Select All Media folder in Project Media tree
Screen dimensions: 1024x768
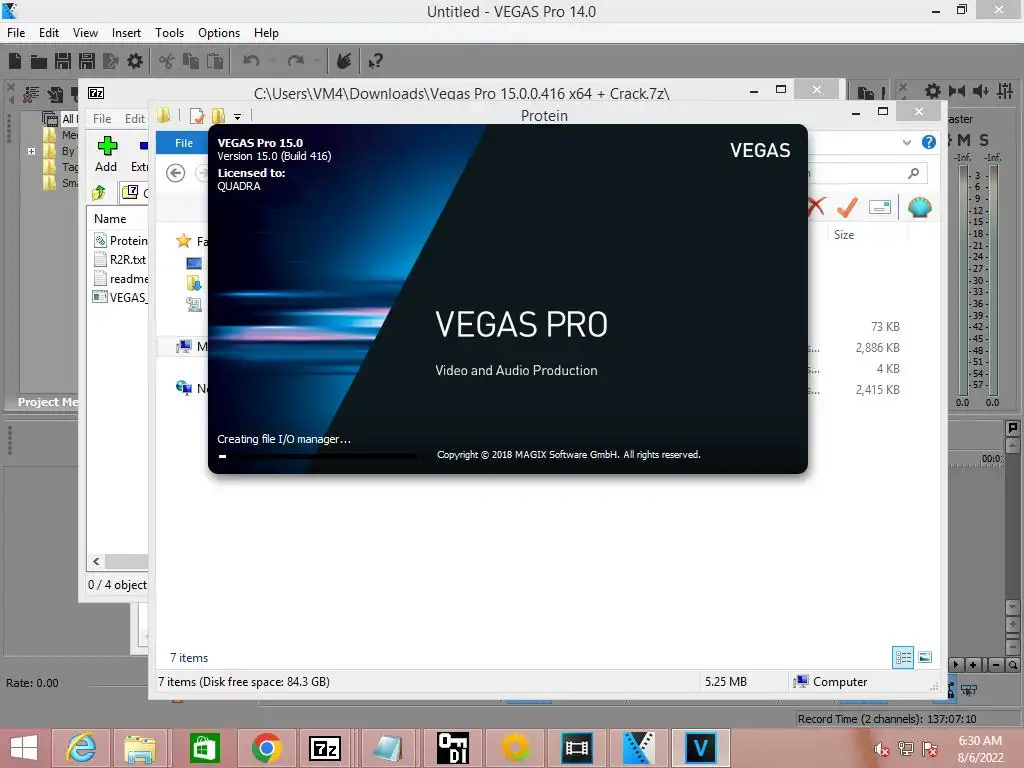60,119
